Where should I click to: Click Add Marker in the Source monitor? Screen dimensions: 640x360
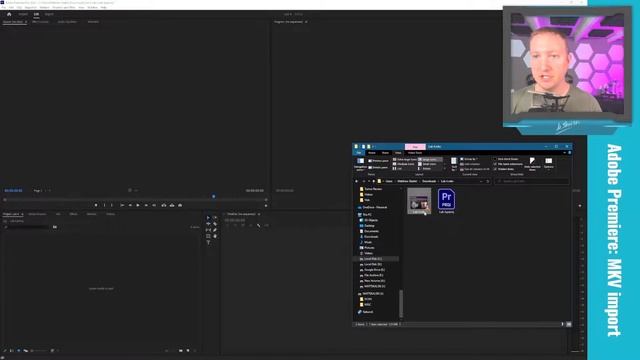point(96,205)
